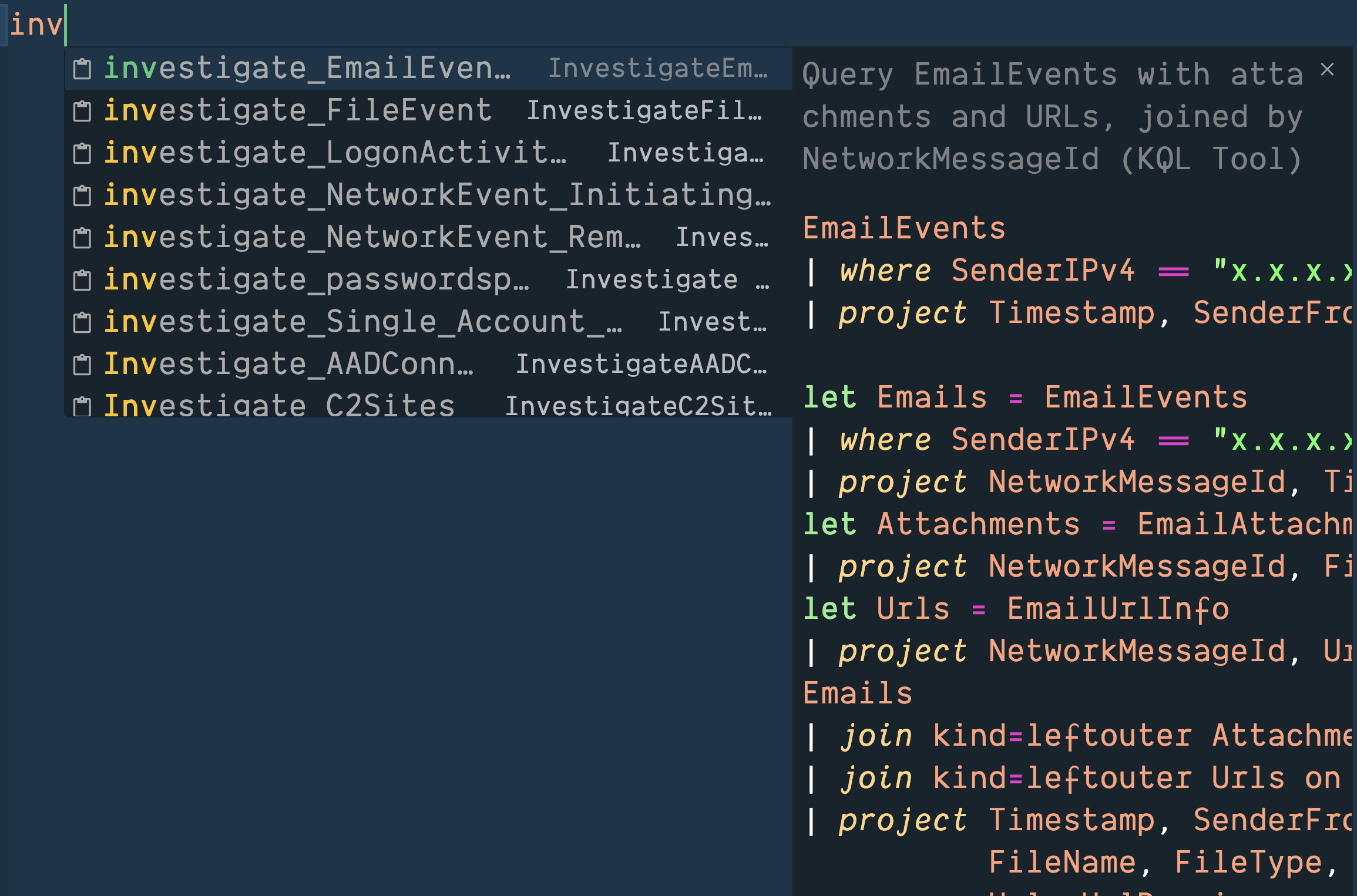
Task: Pick investigate_NetworkEvent_Initiating completion item
Action: pos(437,195)
